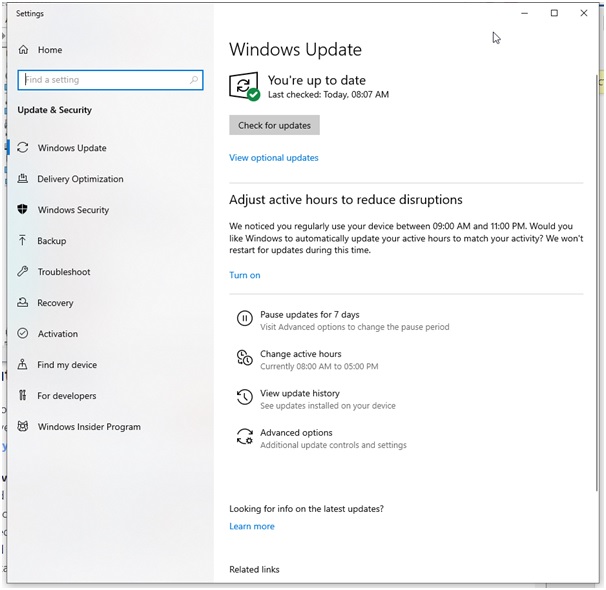Focus the Find a setting search box
The width and height of the screenshot is (606, 590).
110,80
